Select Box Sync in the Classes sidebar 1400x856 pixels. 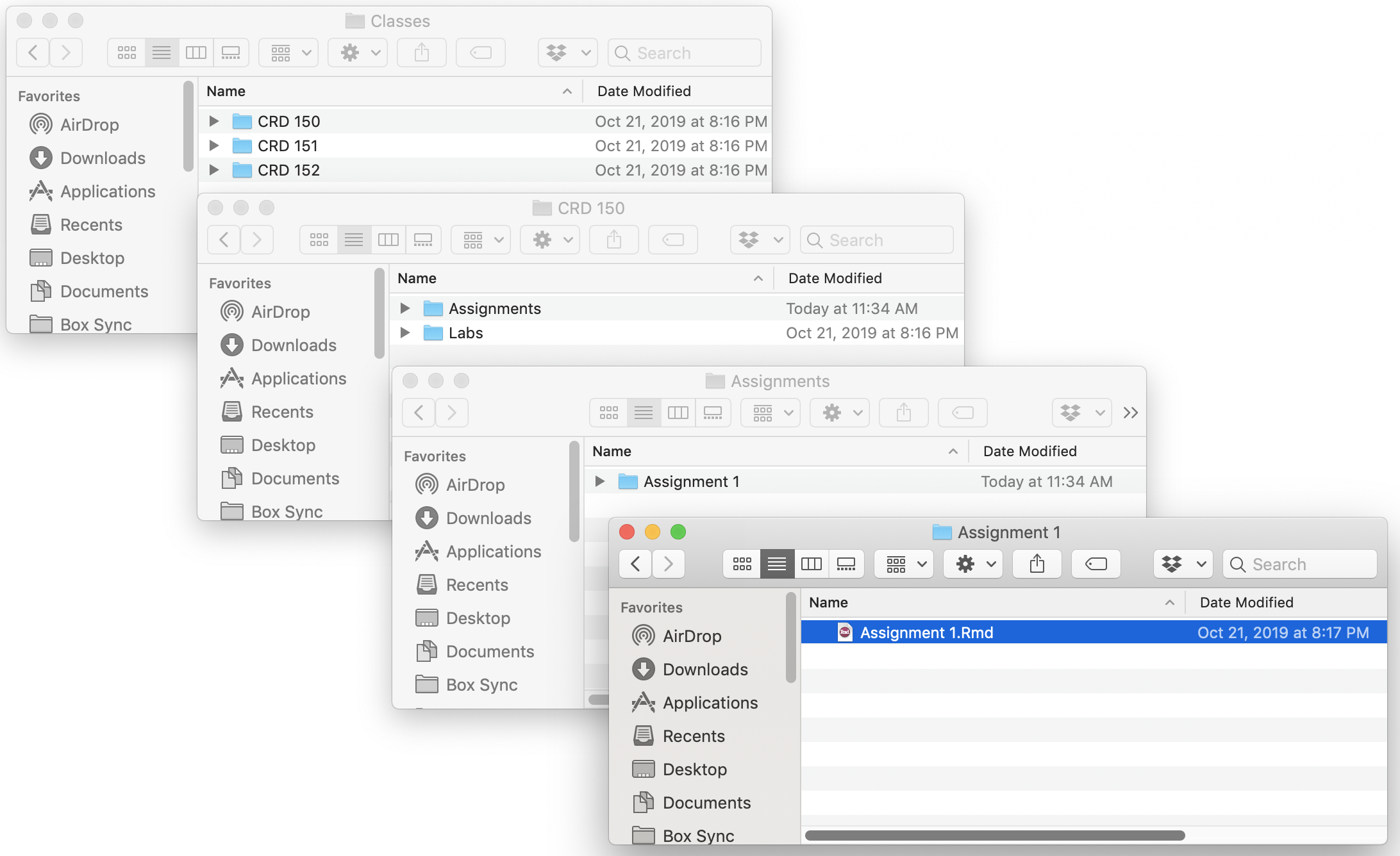[96, 324]
